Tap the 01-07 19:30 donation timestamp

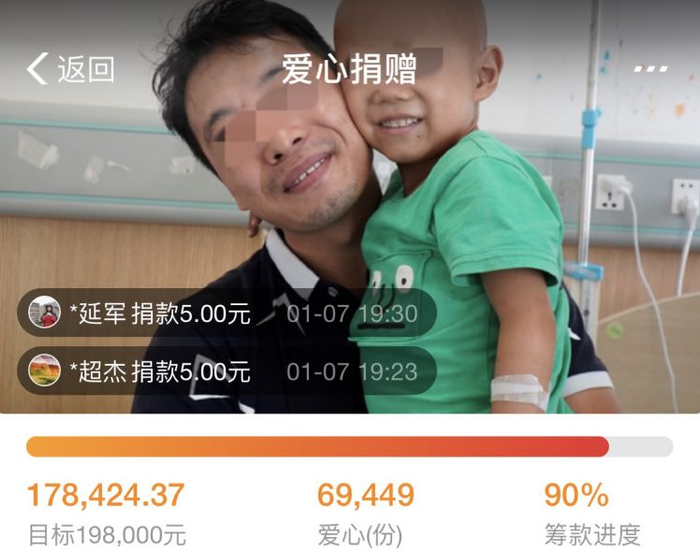352,314
